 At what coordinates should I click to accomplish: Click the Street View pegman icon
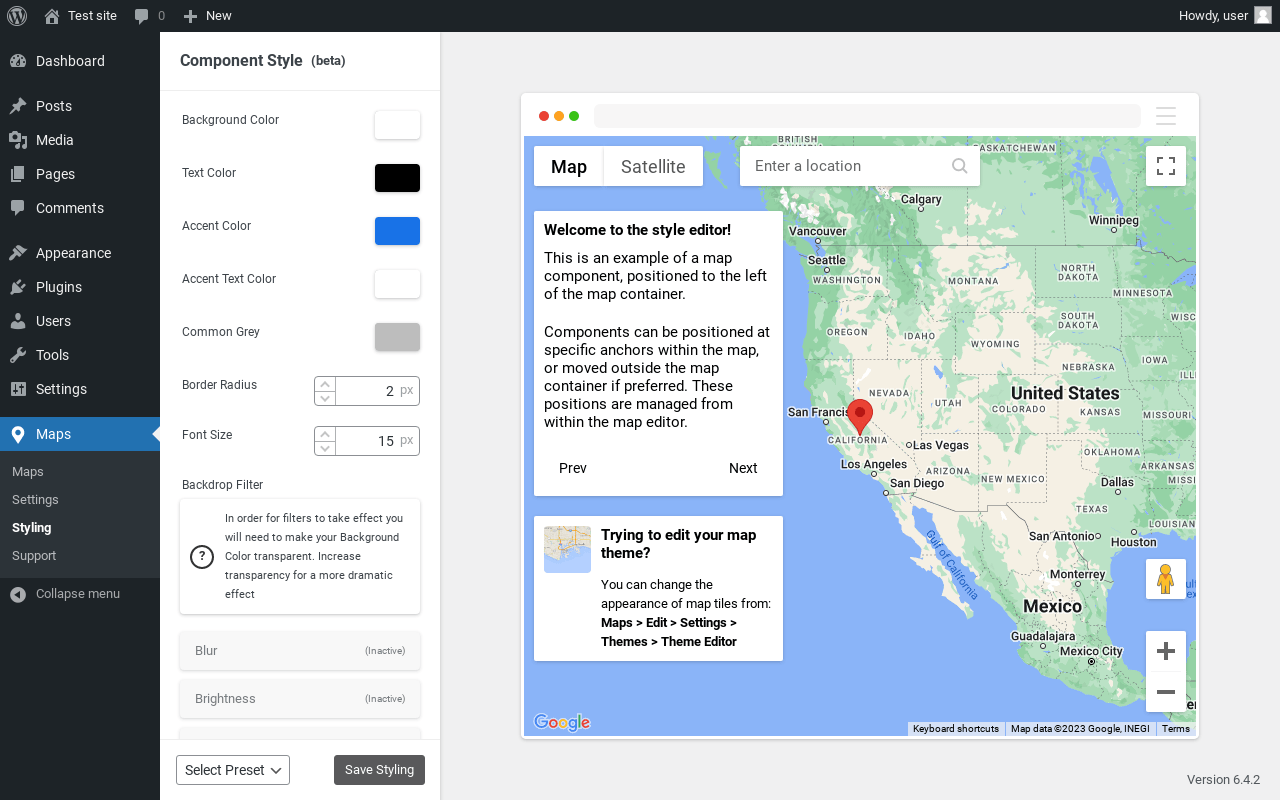(x=1165, y=579)
